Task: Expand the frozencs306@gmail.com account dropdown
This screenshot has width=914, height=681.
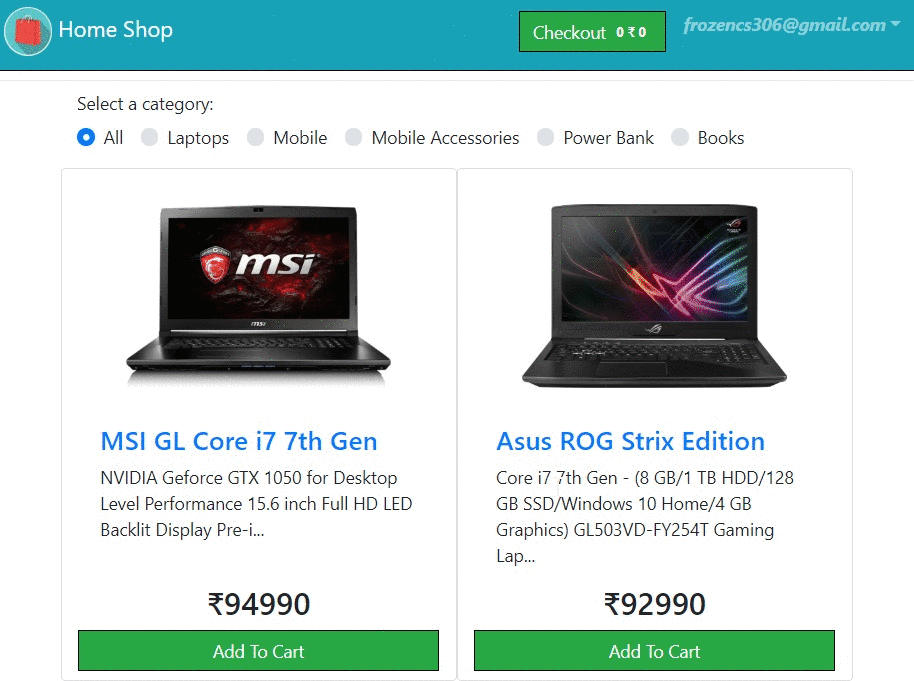Action: [792, 25]
